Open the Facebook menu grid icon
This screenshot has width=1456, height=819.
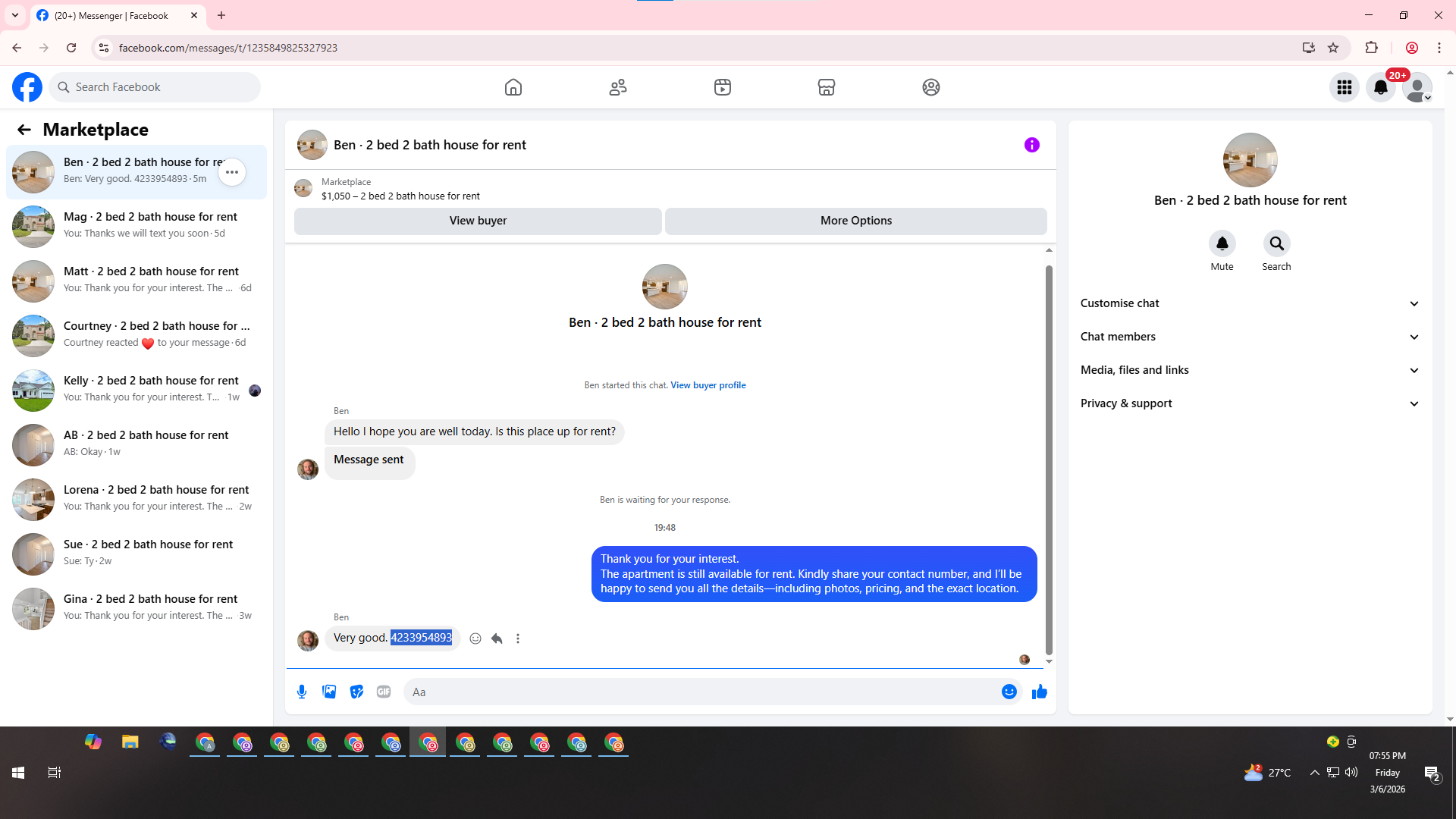click(x=1345, y=87)
